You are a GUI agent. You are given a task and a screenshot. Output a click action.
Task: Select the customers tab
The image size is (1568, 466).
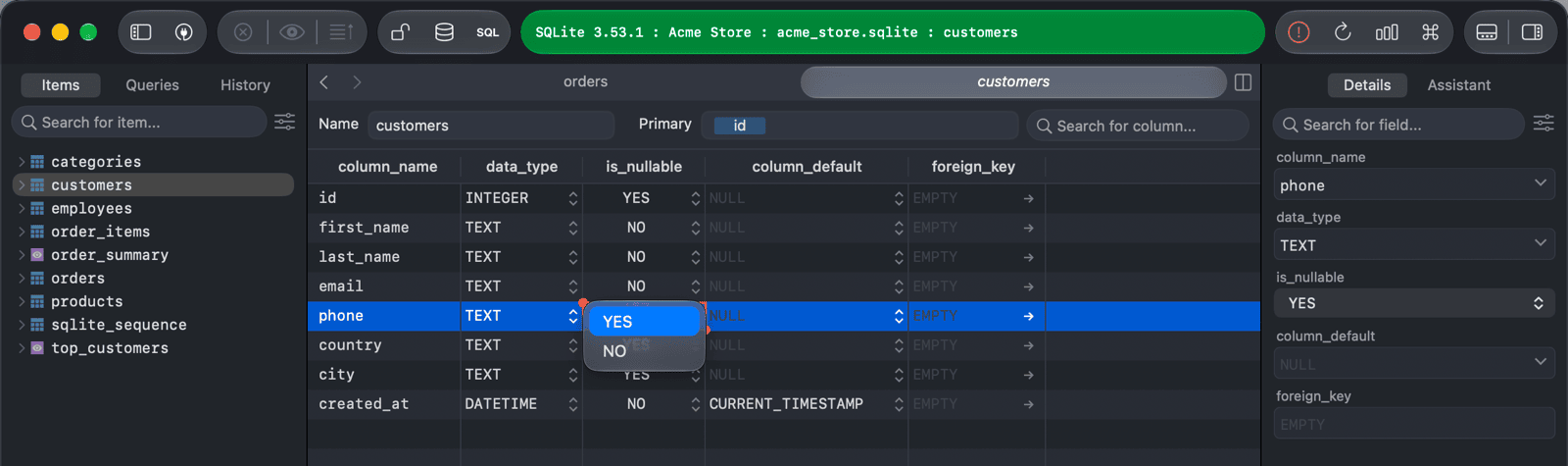click(x=1013, y=82)
